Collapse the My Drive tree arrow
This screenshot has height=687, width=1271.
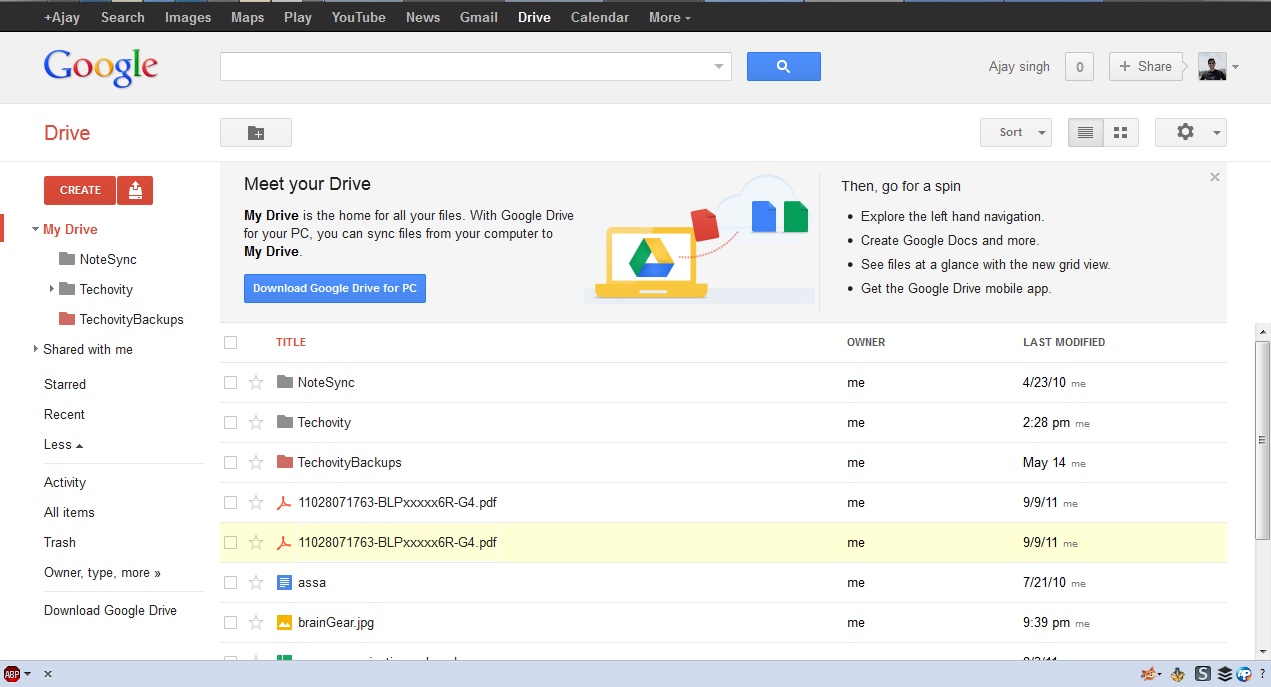pyautogui.click(x=35, y=229)
